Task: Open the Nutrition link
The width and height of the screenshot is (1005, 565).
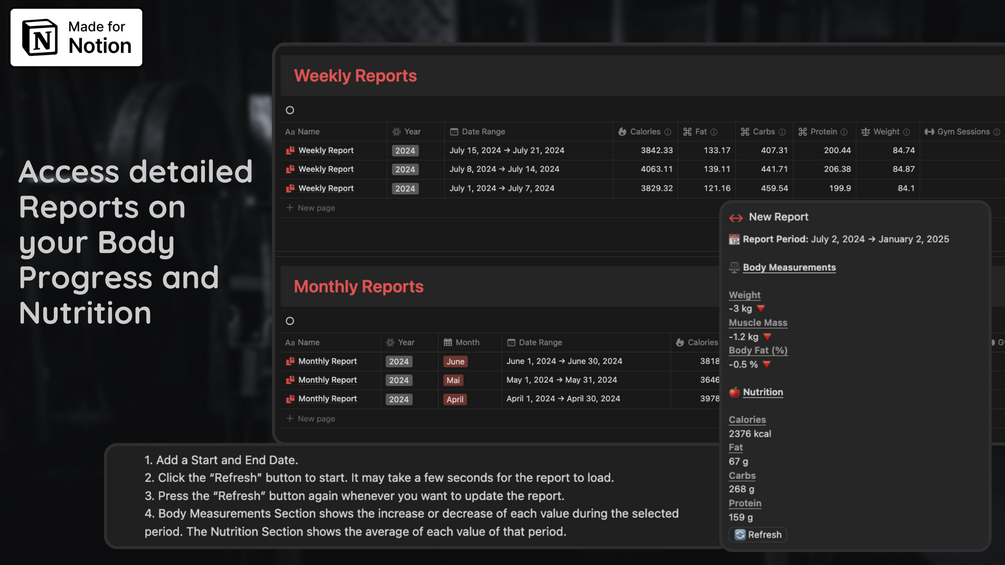Action: click(763, 392)
